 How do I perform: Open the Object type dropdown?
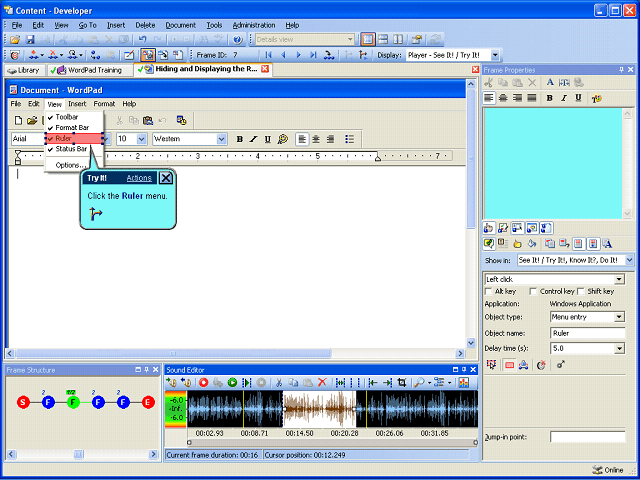point(620,317)
